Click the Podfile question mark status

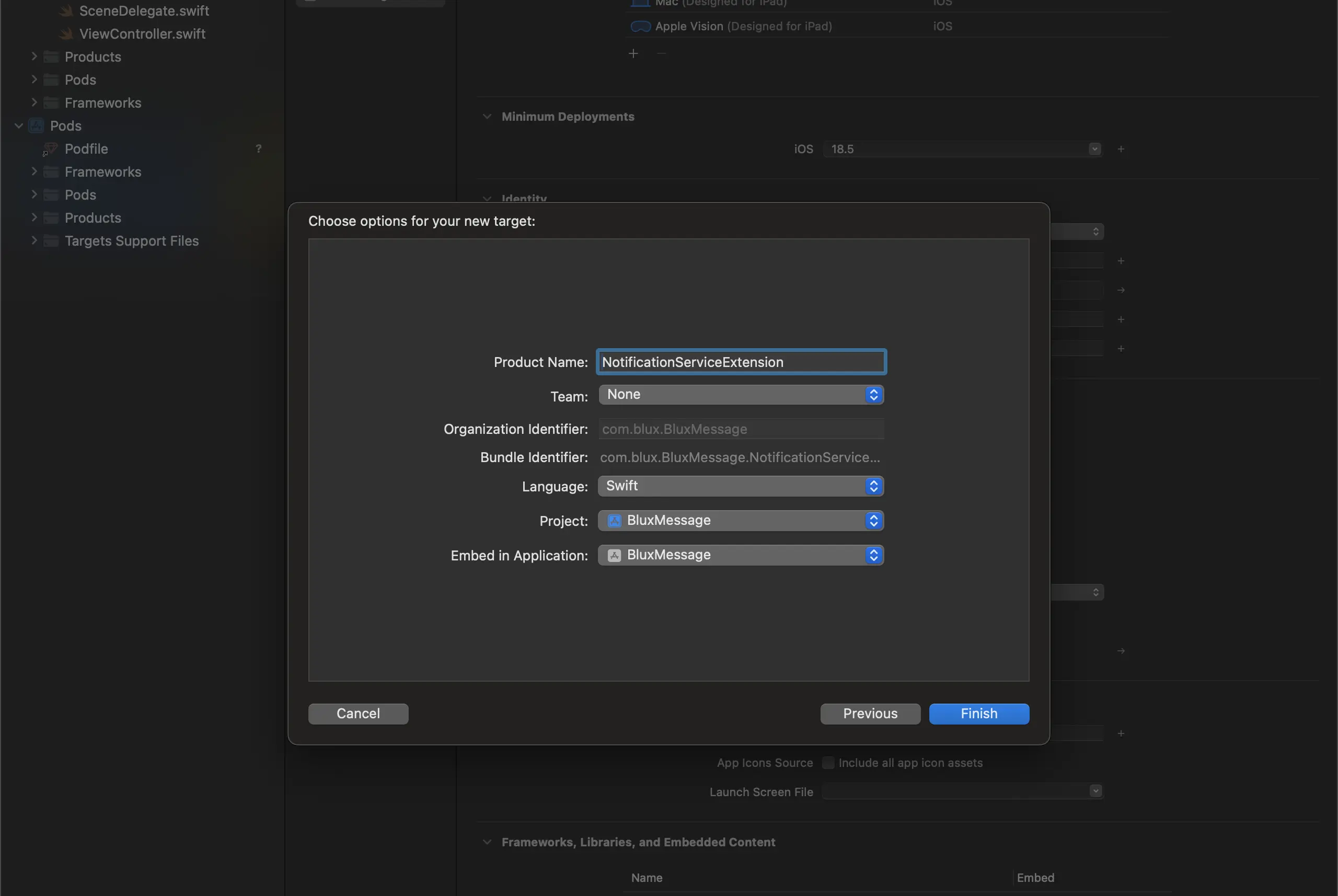(x=258, y=148)
